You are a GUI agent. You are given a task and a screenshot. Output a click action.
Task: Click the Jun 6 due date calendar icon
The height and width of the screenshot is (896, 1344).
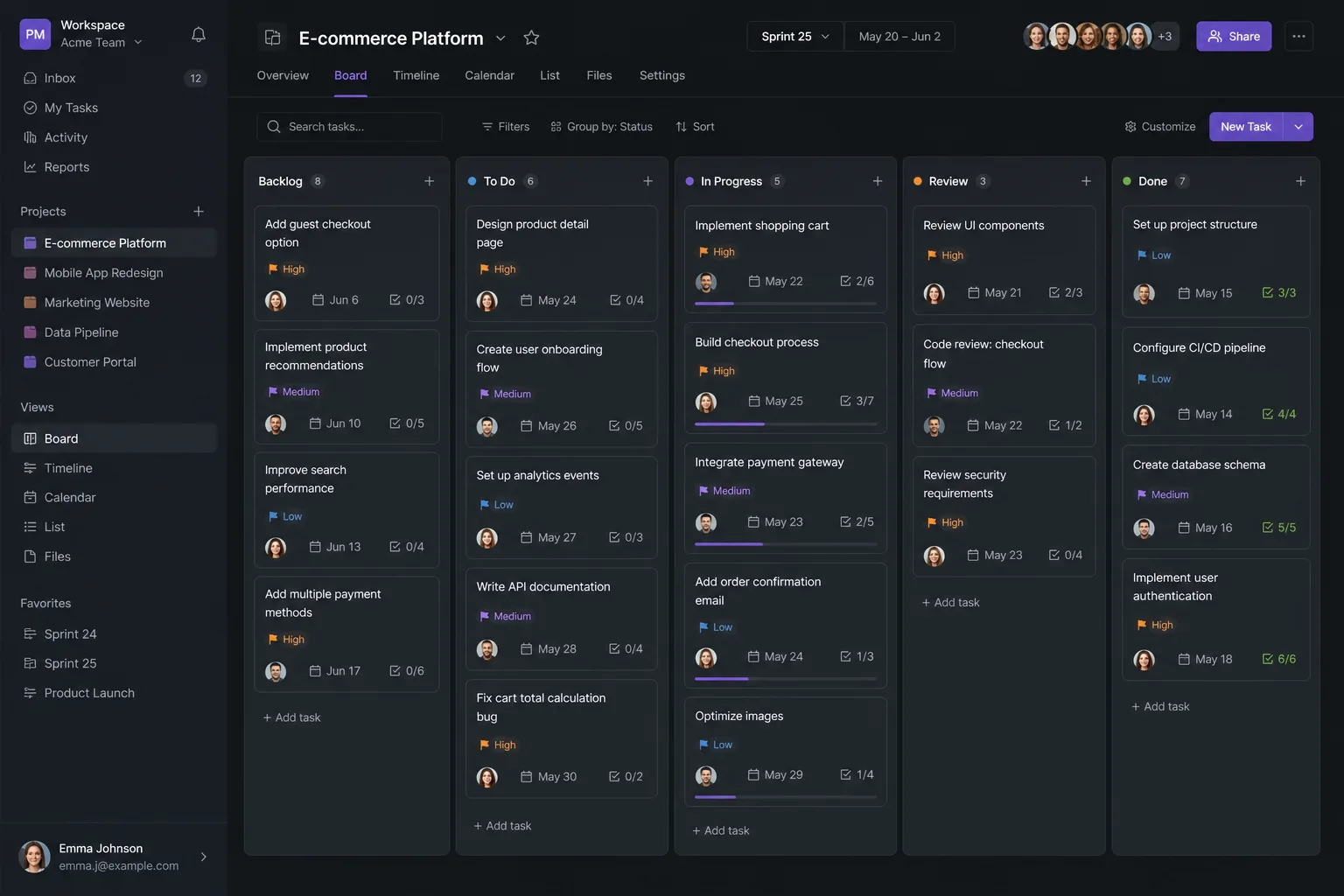coord(318,300)
